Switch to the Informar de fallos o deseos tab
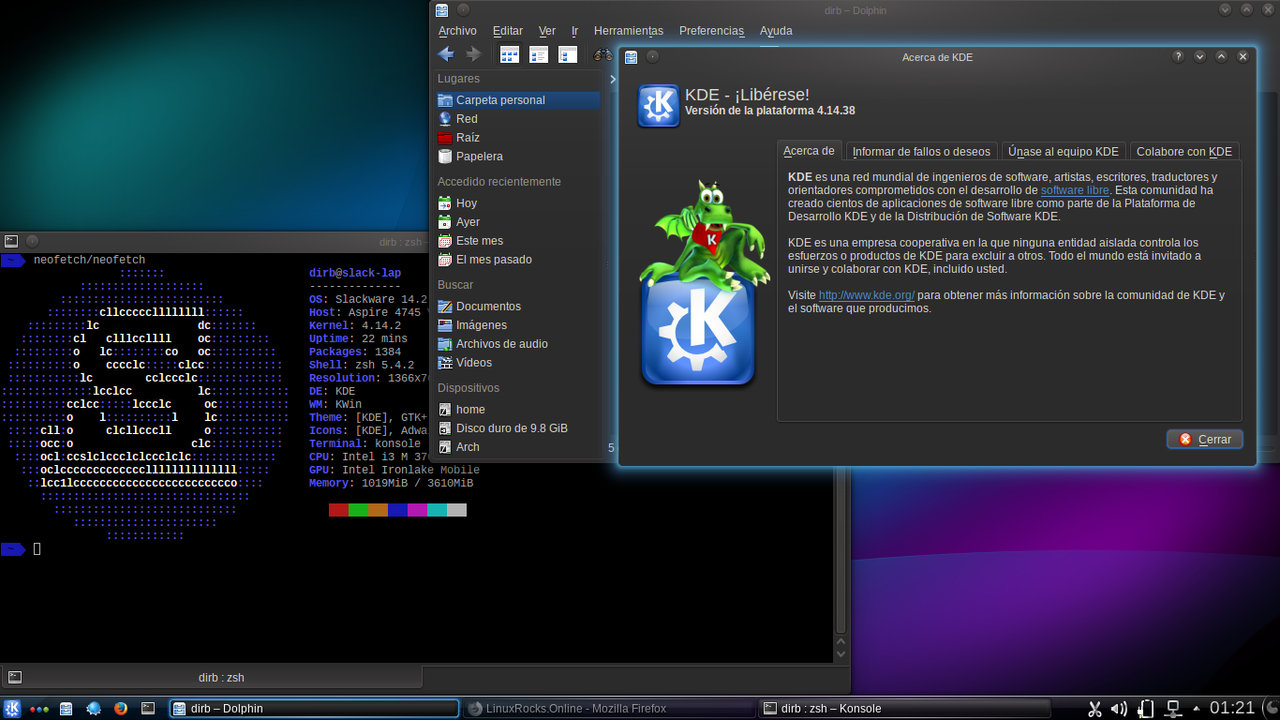 coord(921,152)
